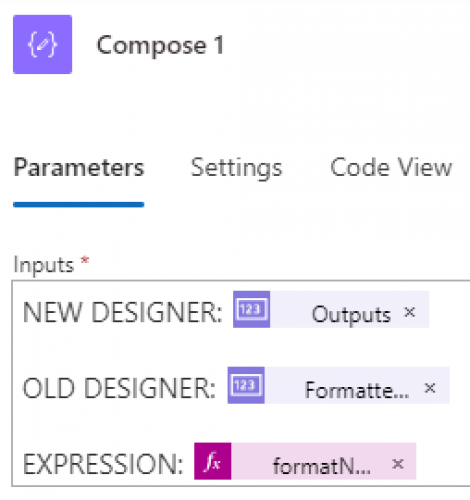Viewport: 470px width, 500px height.
Task: Place cursor in EXPRESSION: text
Action: [103, 464]
